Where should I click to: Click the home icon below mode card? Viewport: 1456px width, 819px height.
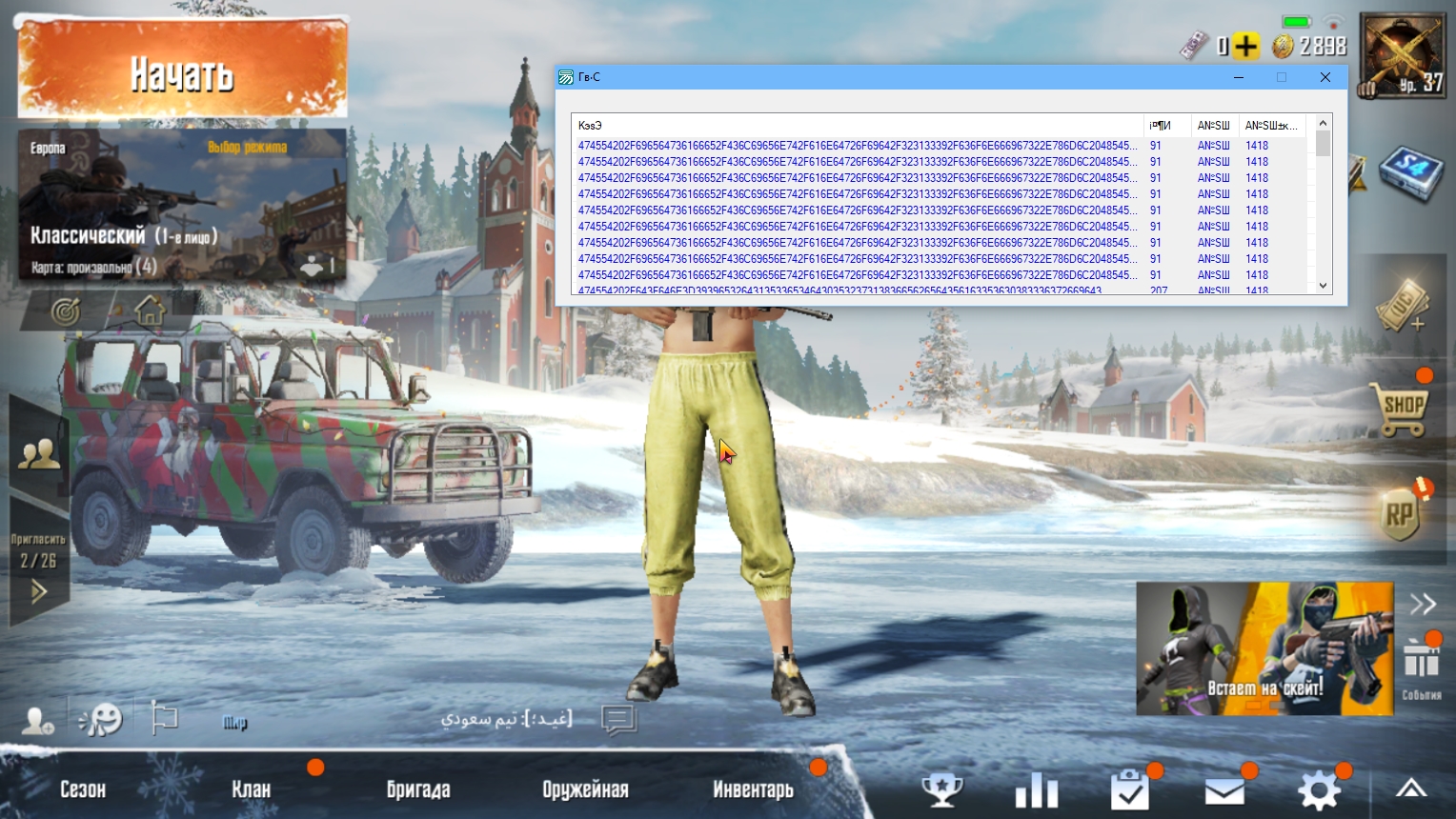coord(150,310)
